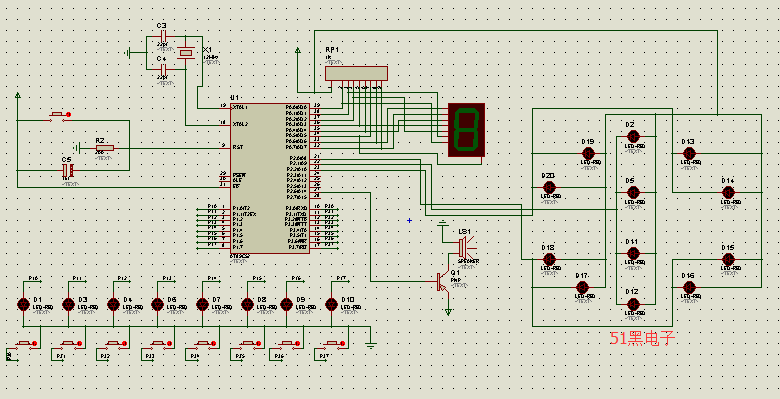This screenshot has height=399, width=780.
Task: Click capacitor C3 near the crystal
Action: pos(162,36)
